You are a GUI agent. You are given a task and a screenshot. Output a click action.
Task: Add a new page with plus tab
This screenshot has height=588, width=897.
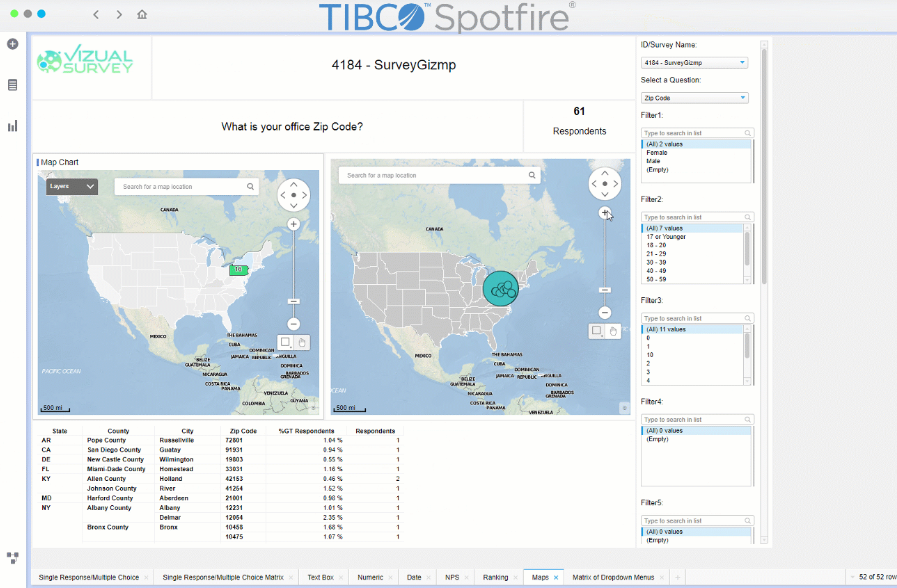[677, 577]
